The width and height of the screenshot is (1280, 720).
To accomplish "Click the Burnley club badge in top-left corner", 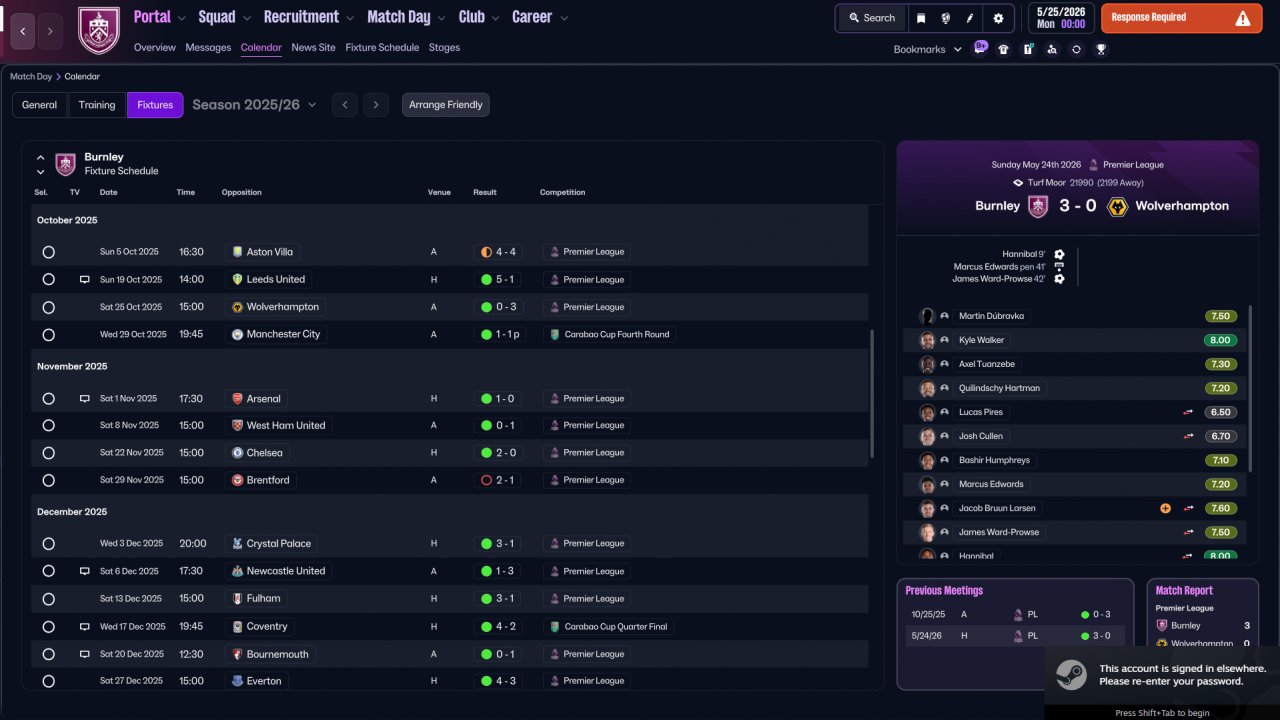I will pos(98,31).
